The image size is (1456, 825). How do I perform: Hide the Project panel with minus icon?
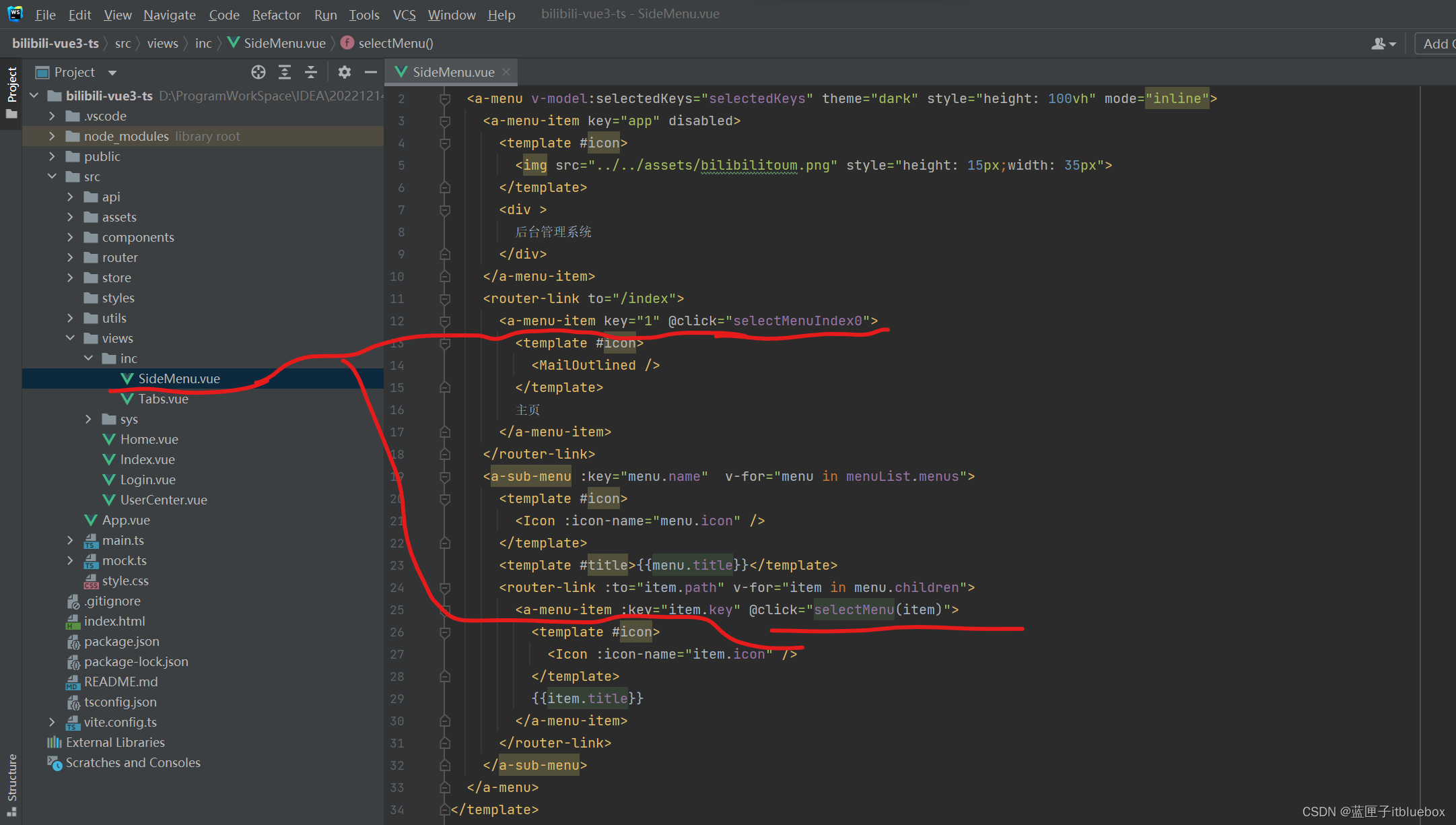[370, 72]
